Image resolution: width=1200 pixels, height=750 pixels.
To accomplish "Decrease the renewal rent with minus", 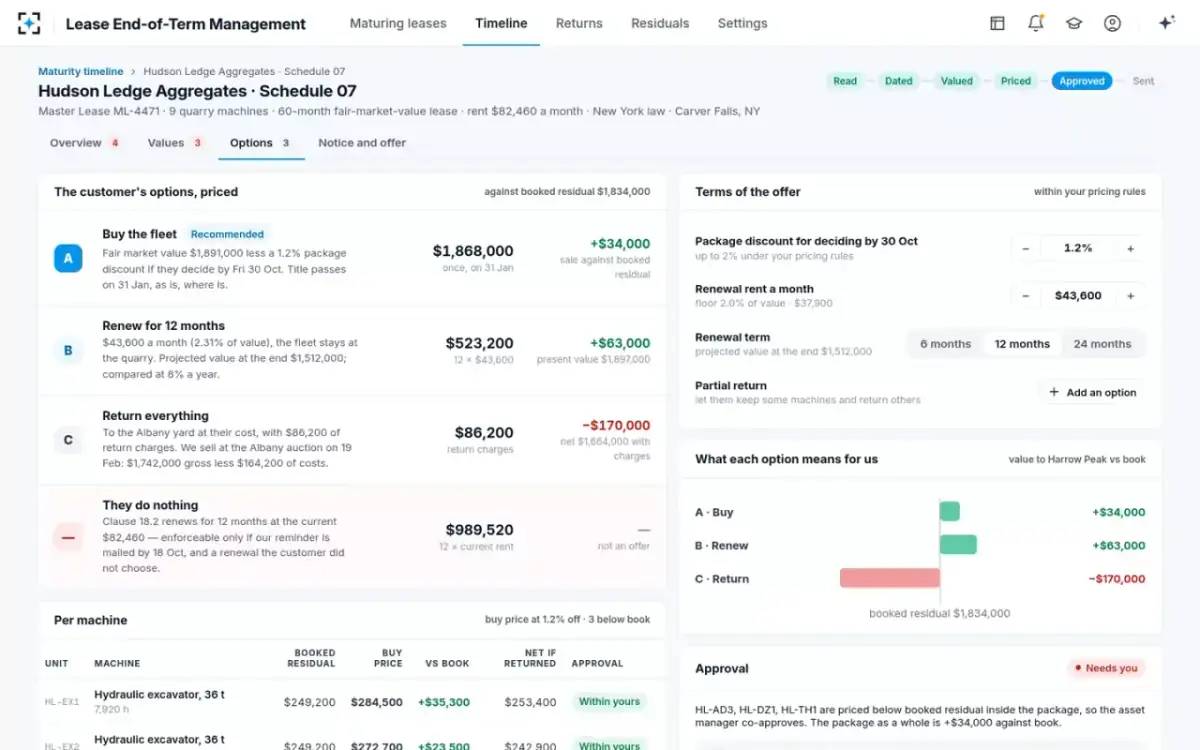I will 1025,296.
